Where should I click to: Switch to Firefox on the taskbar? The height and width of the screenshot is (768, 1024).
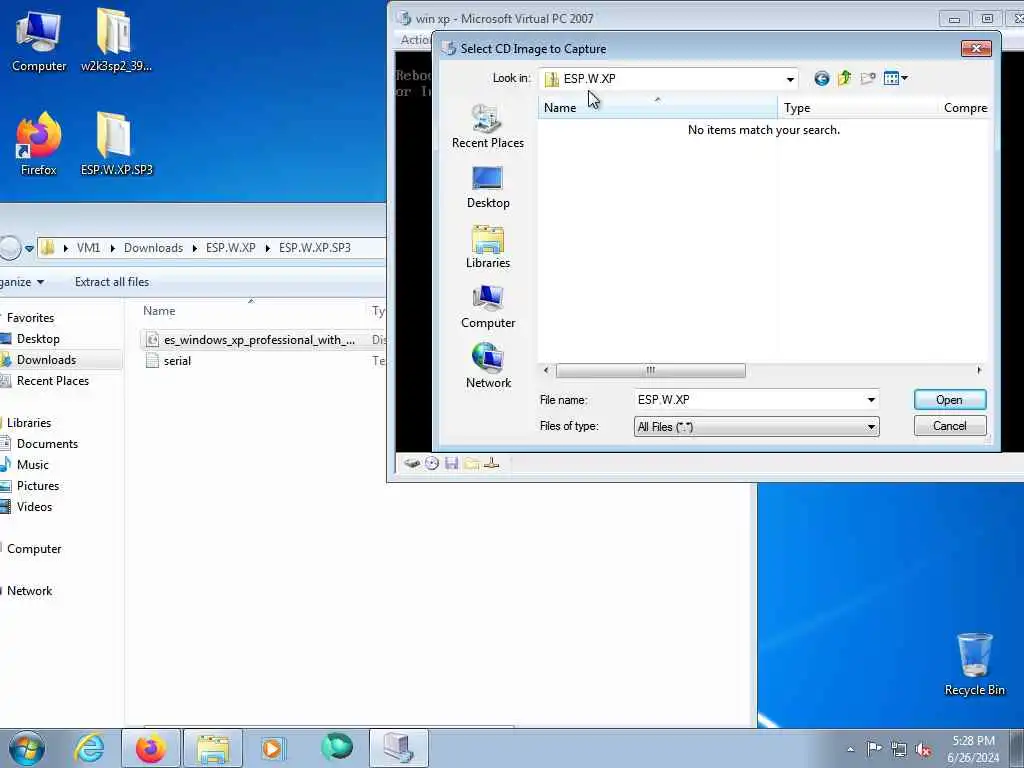coord(151,748)
